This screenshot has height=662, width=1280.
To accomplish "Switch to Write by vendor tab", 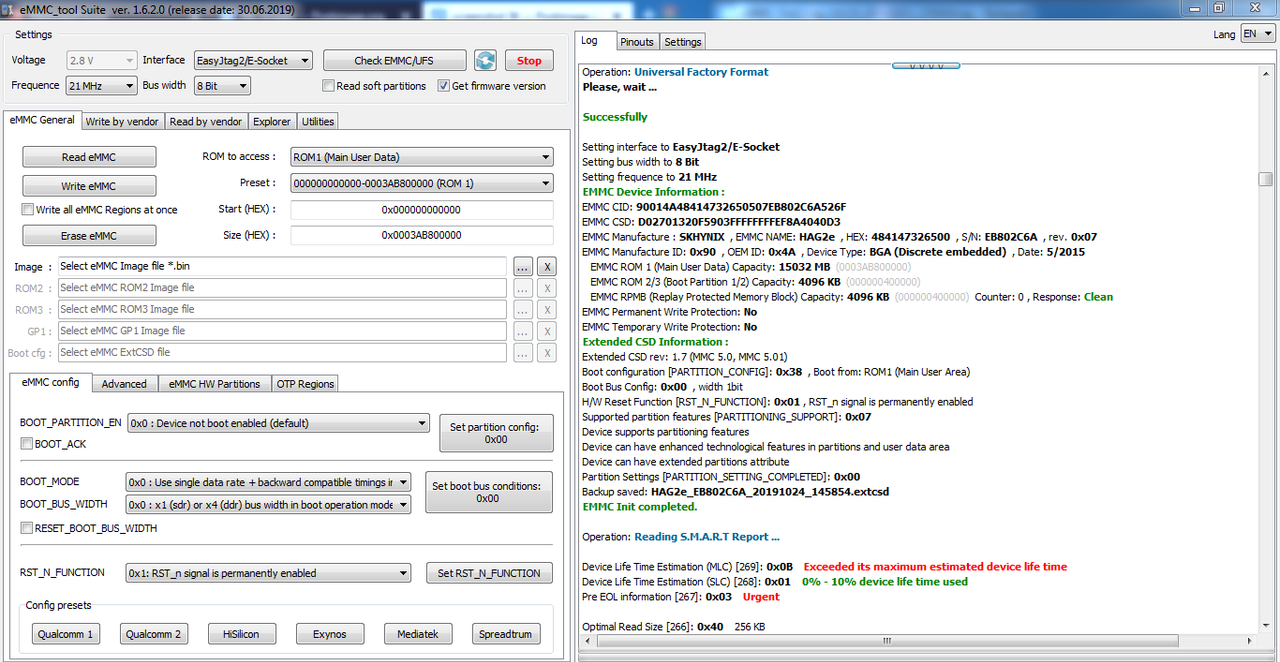I will (x=122, y=121).
